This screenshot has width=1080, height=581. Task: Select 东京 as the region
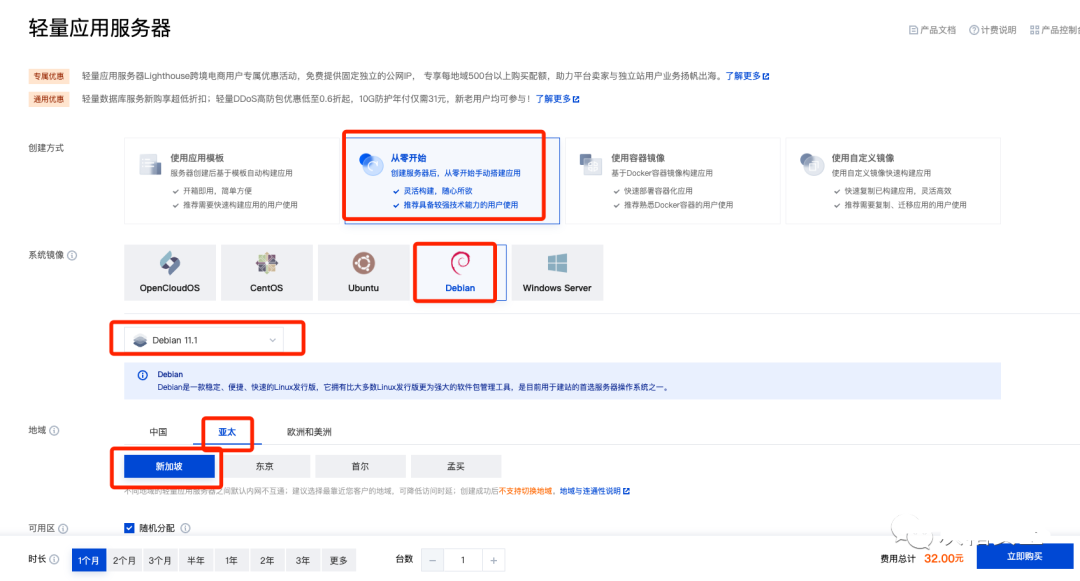[266, 466]
